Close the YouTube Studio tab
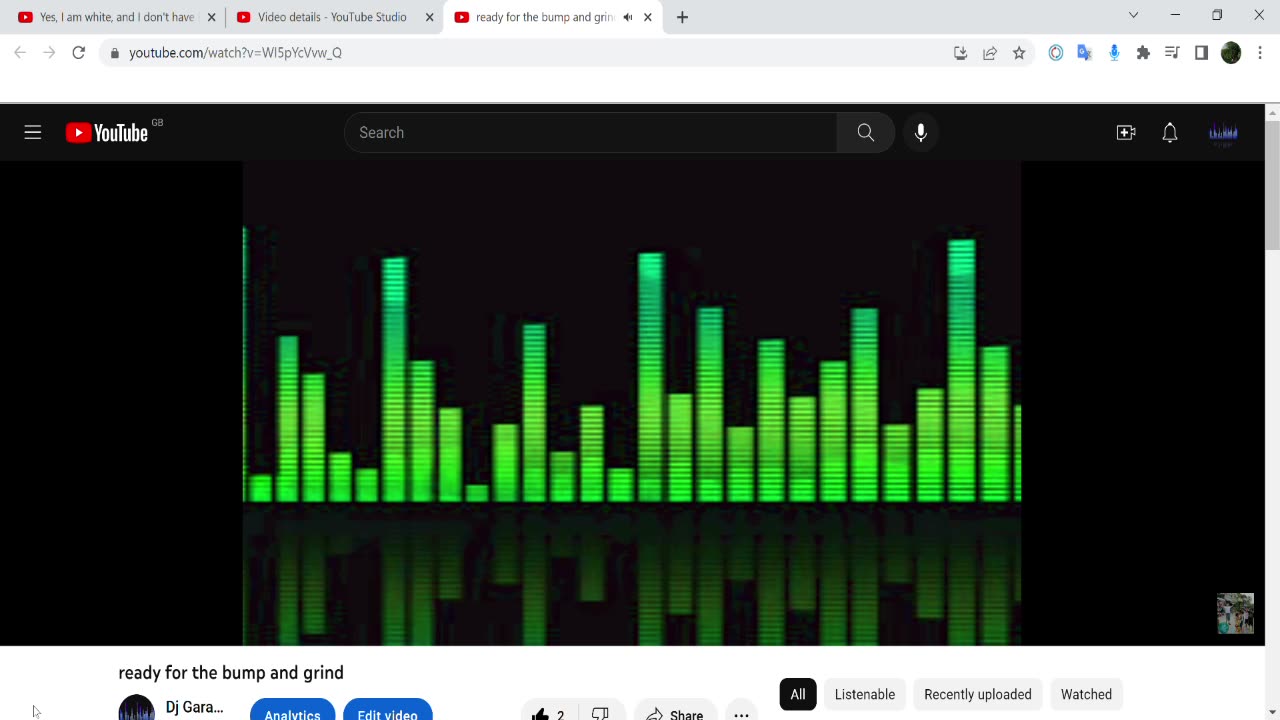The width and height of the screenshot is (1280, 720). (x=430, y=17)
